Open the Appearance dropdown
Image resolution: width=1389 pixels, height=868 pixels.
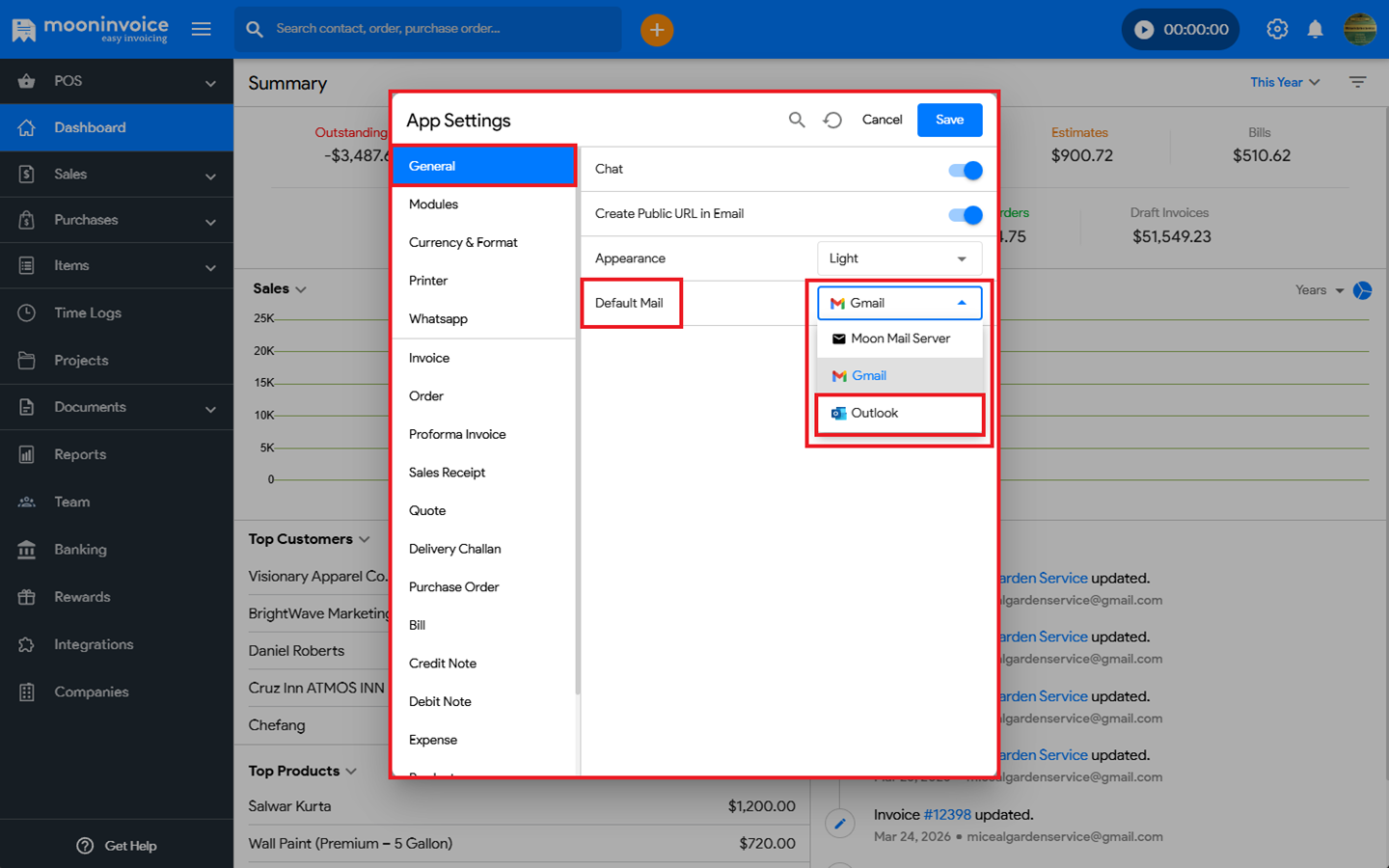tap(899, 258)
